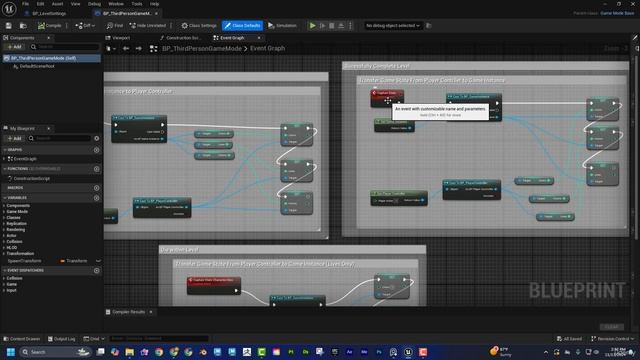Viewport: 640px width, 360px height.
Task: Select the red Custom Event node
Action: point(387,98)
